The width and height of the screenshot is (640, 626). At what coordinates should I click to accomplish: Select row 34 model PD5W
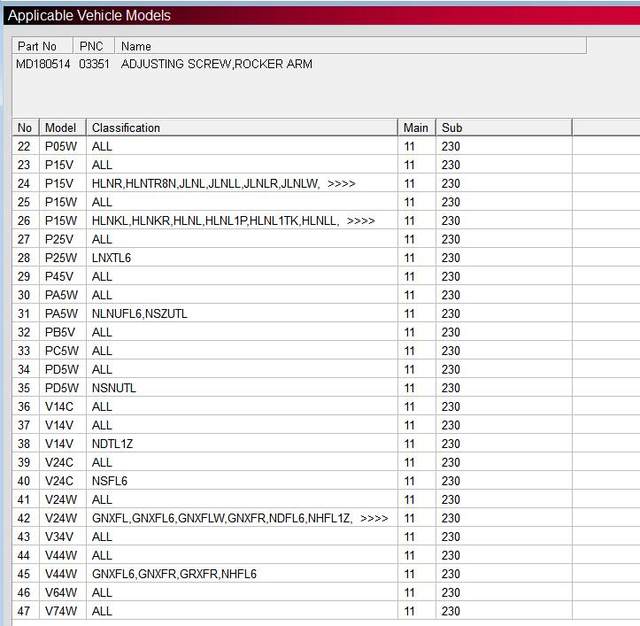[x=62, y=369]
